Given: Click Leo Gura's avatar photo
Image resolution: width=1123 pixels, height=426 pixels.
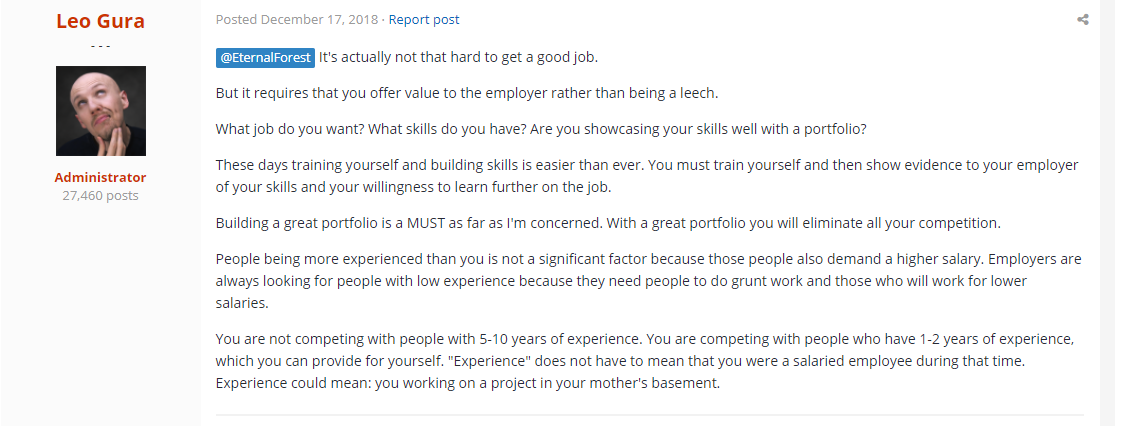Looking at the screenshot, I should [100, 111].
